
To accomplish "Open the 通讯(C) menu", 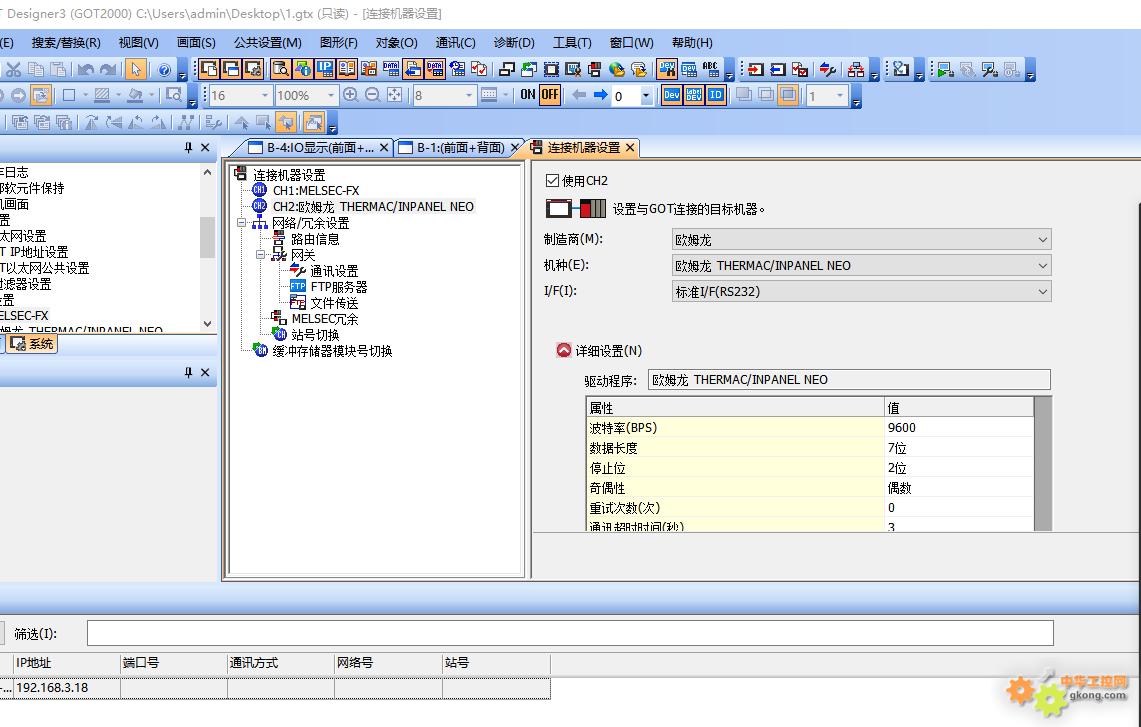I will pyautogui.click(x=456, y=43).
